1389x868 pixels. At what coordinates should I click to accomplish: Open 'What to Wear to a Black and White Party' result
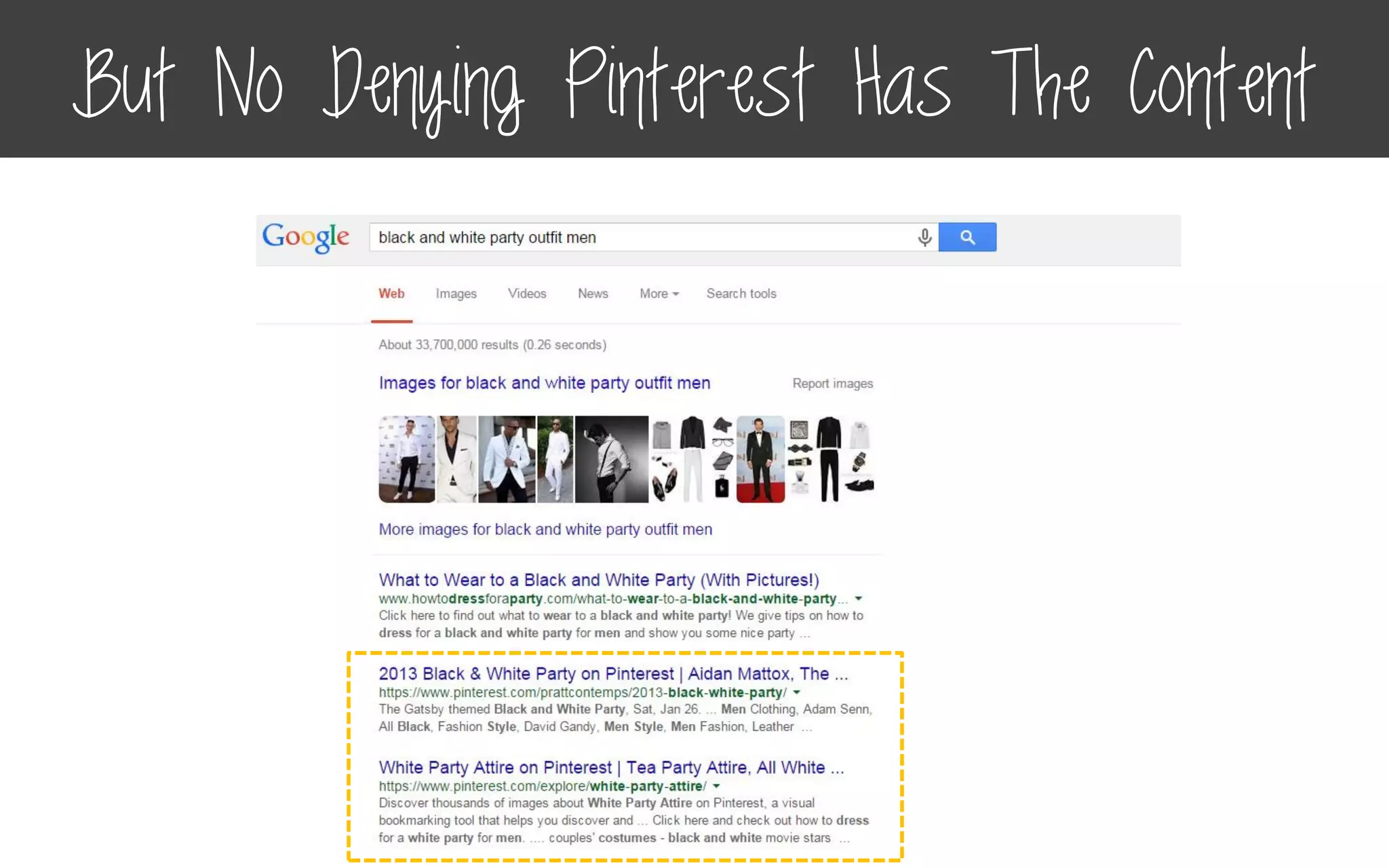[x=599, y=580]
